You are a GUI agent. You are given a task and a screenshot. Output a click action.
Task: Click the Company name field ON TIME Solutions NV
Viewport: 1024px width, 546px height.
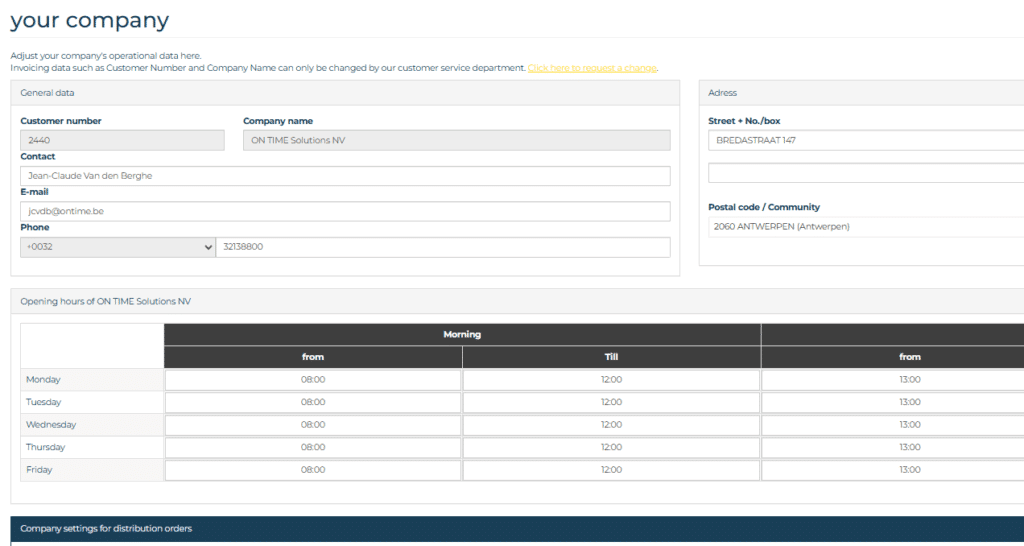tap(456, 141)
